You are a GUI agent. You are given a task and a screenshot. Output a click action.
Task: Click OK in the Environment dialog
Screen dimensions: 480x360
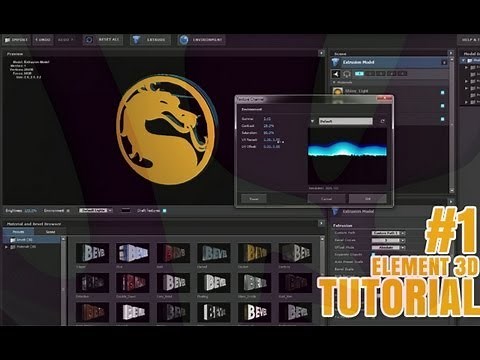click(x=368, y=199)
